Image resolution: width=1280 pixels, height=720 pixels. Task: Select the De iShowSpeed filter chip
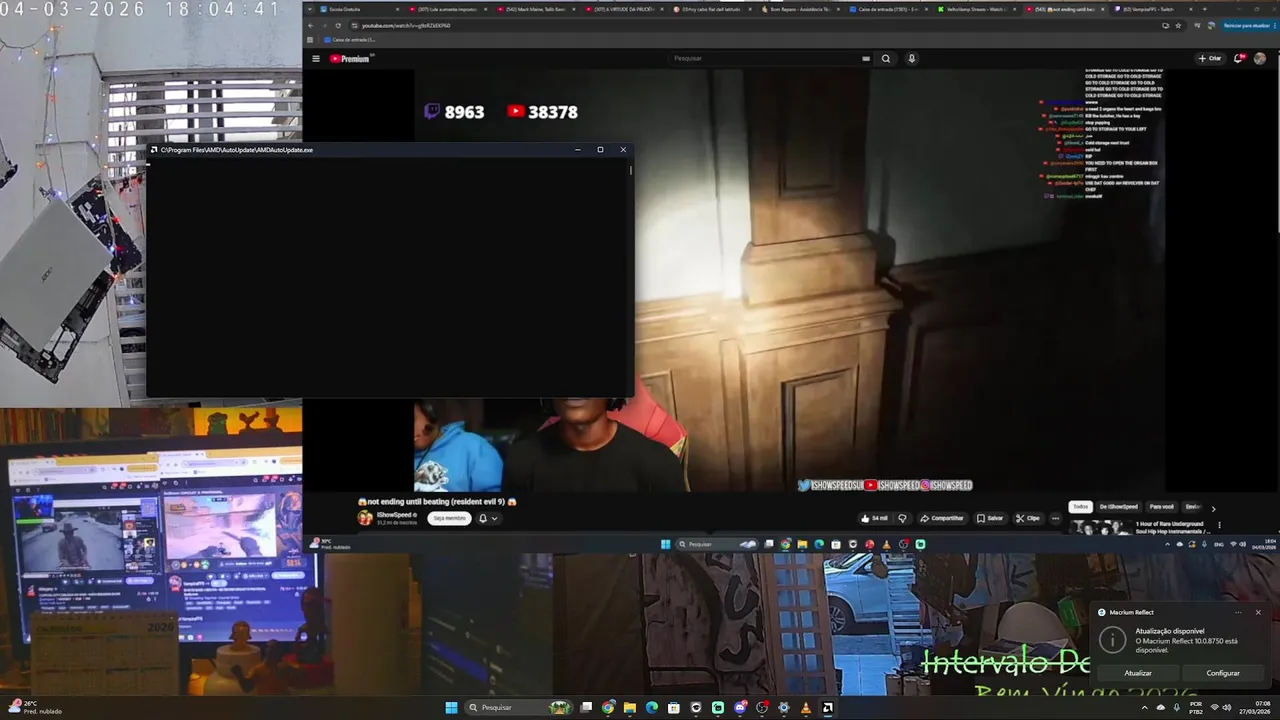coord(1119,507)
